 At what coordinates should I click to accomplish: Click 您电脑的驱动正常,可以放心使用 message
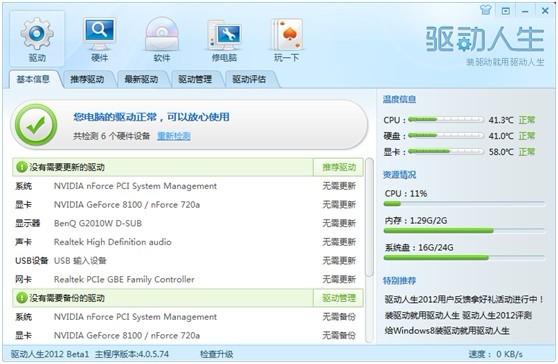tap(151, 117)
